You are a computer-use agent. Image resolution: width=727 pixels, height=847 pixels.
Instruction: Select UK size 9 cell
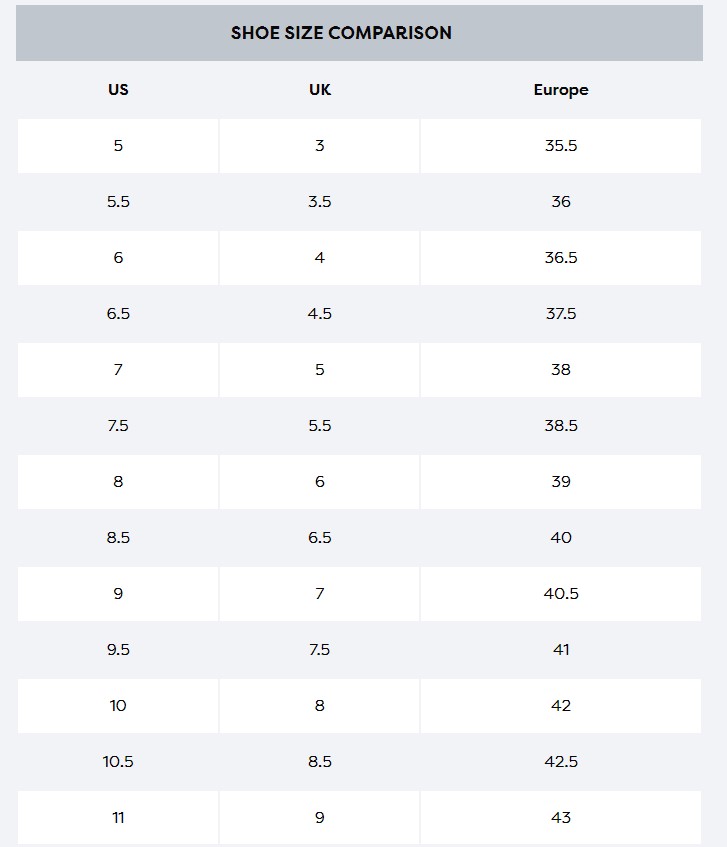(x=320, y=817)
